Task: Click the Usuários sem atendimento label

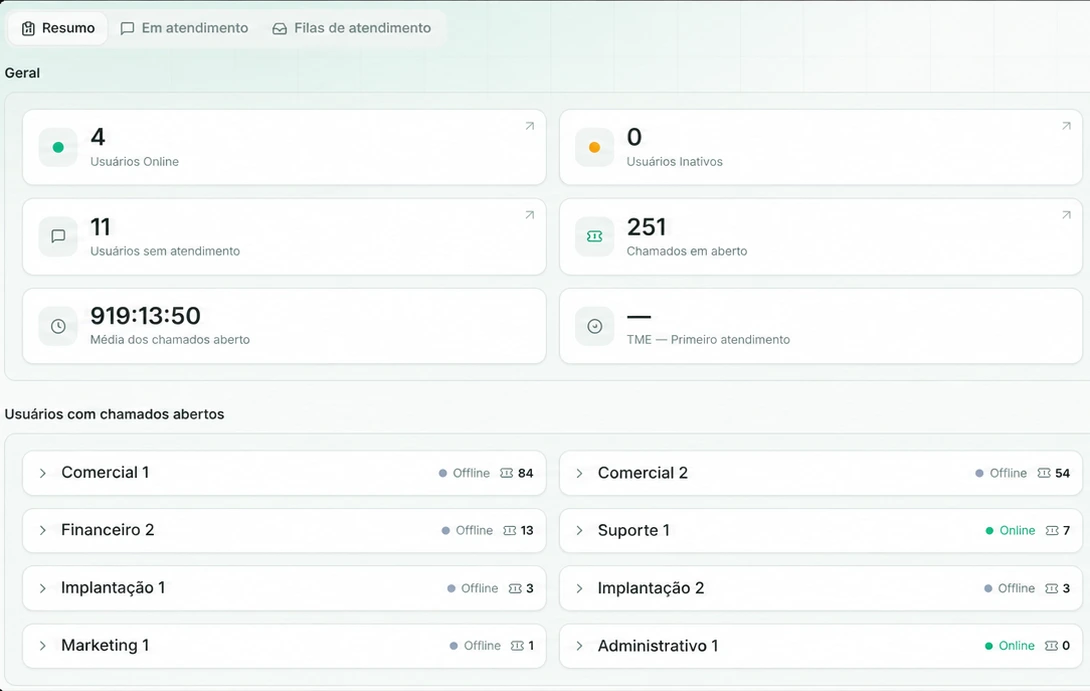Action: pyautogui.click(x=165, y=251)
